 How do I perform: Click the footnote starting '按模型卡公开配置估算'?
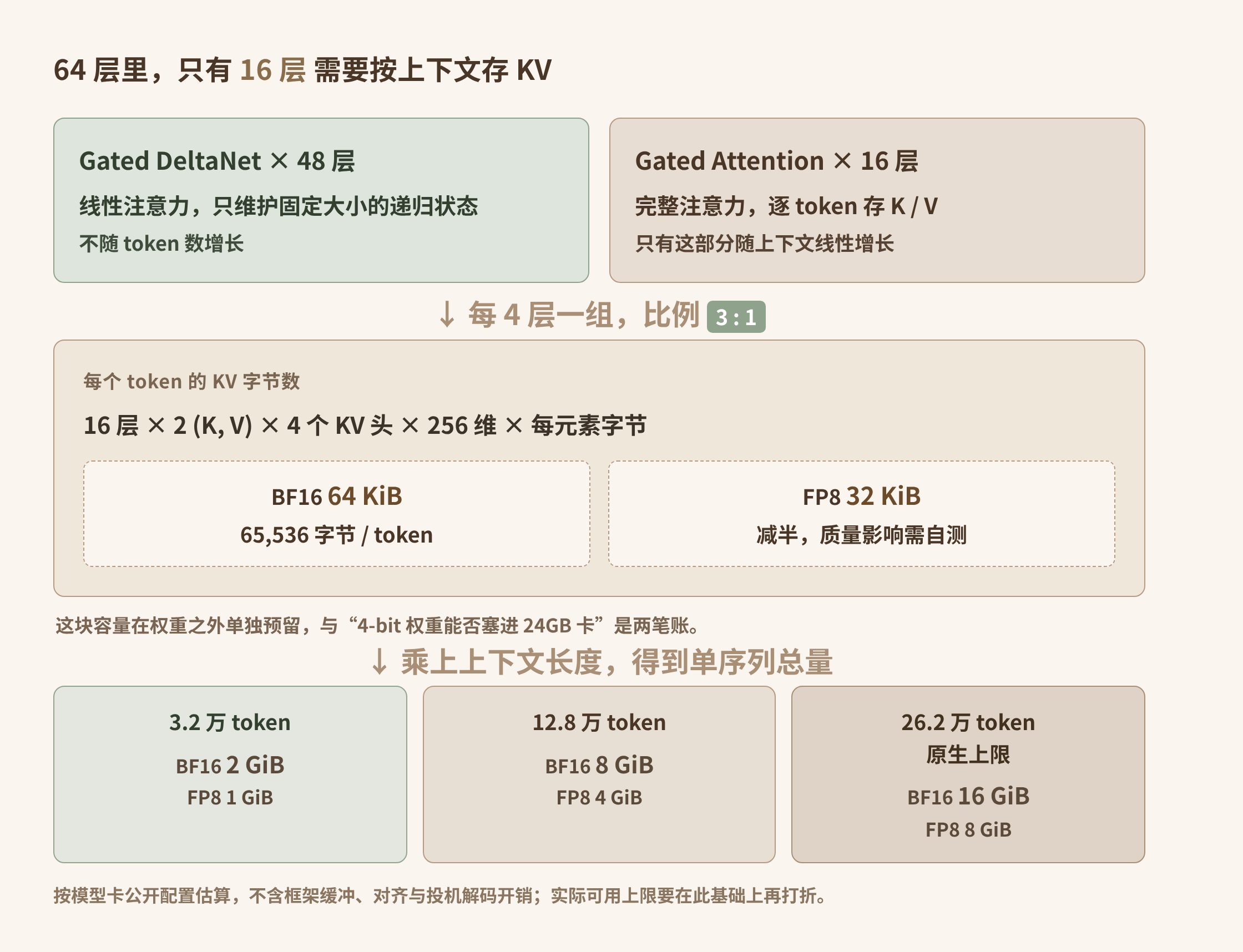click(x=442, y=895)
